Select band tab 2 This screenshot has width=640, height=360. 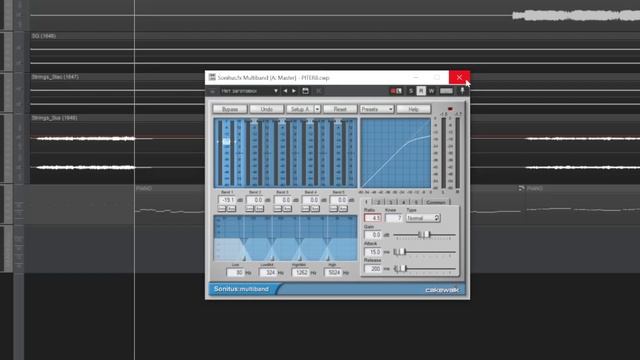(379, 202)
